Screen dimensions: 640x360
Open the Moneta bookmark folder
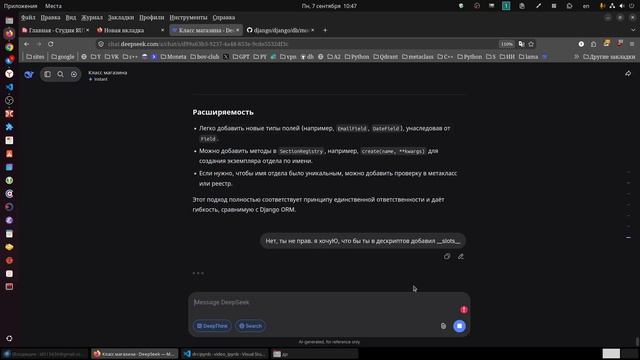point(173,57)
